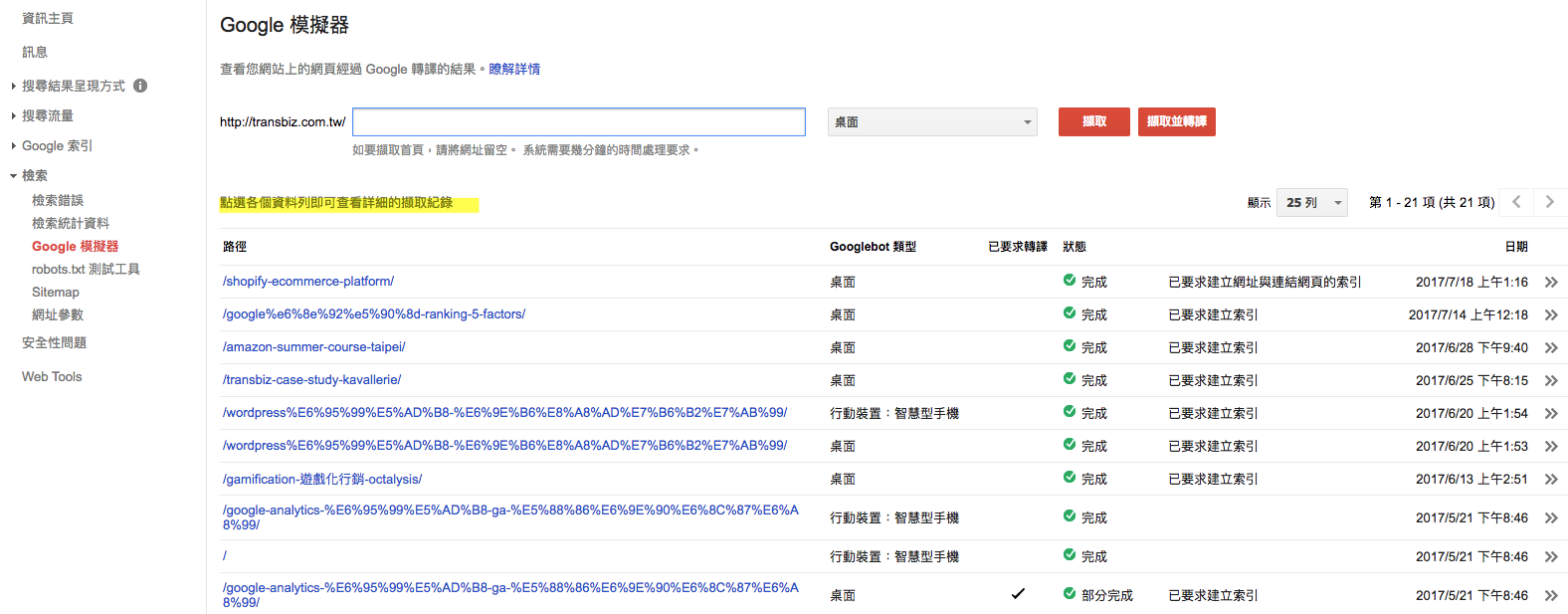Screen dimensions: 1568x614
Task: Click info icon beside 搜尋結果呈現方式
Action: [x=140, y=86]
